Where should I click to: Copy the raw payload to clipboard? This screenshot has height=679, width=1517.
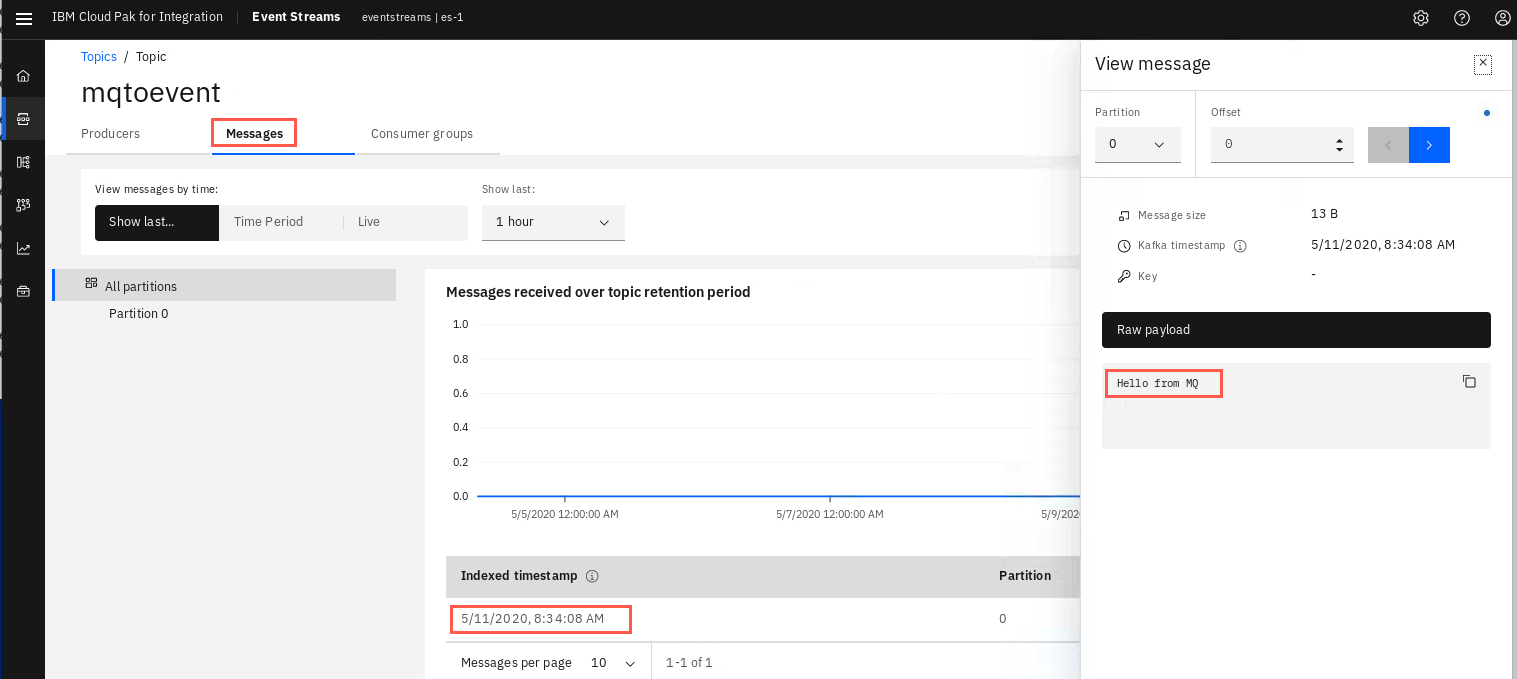(1469, 381)
